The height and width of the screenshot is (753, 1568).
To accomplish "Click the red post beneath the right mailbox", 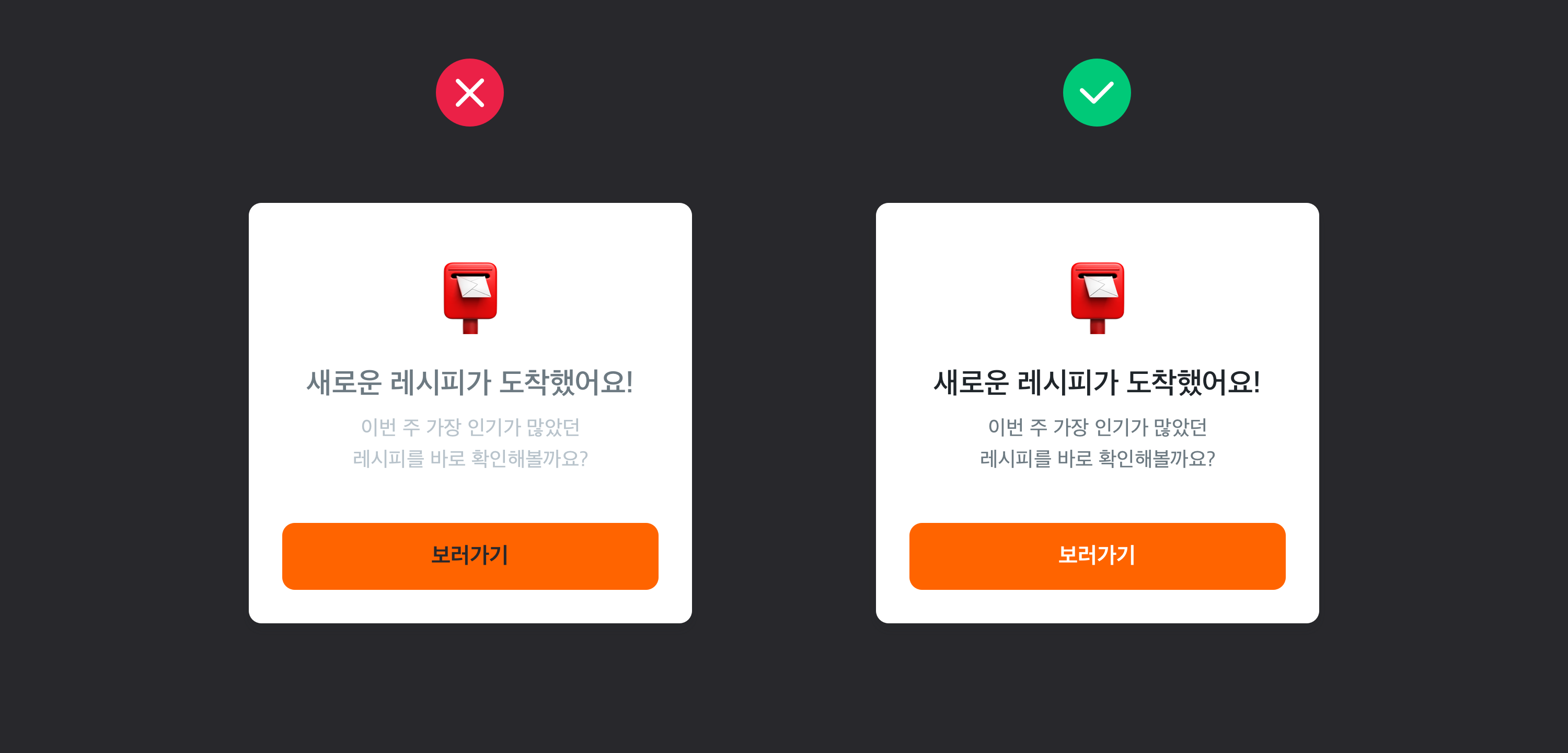I will click(1097, 326).
